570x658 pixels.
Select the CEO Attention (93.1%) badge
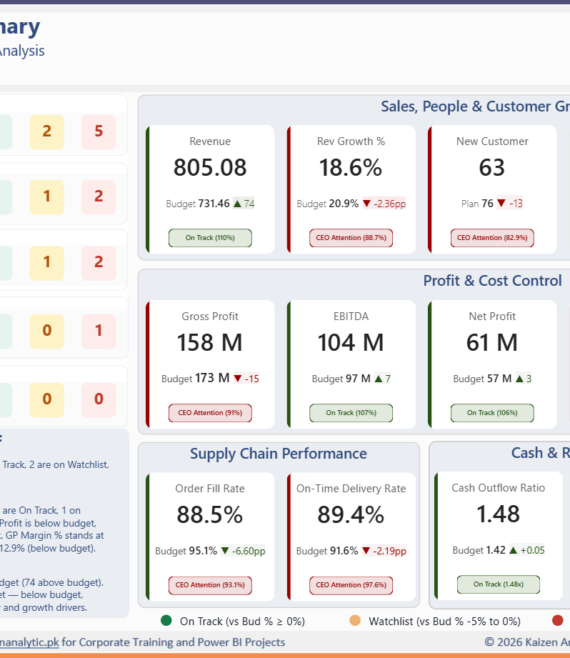[x=210, y=585]
